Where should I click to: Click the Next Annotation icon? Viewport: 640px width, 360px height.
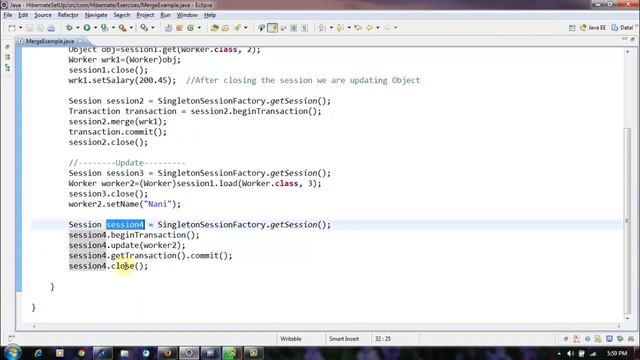point(322,28)
